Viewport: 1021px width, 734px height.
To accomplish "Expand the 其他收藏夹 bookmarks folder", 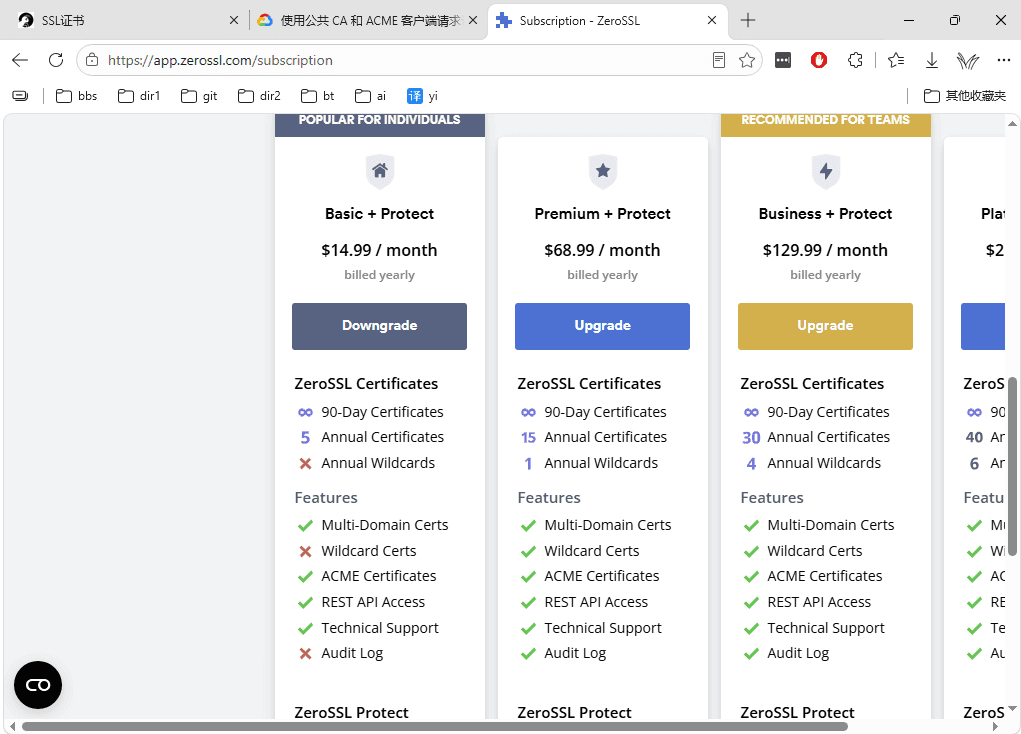I will pyautogui.click(x=965, y=96).
